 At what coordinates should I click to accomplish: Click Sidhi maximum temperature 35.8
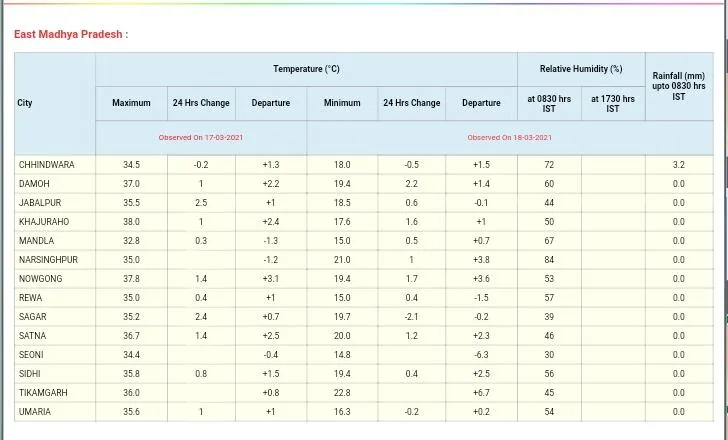tap(131, 374)
